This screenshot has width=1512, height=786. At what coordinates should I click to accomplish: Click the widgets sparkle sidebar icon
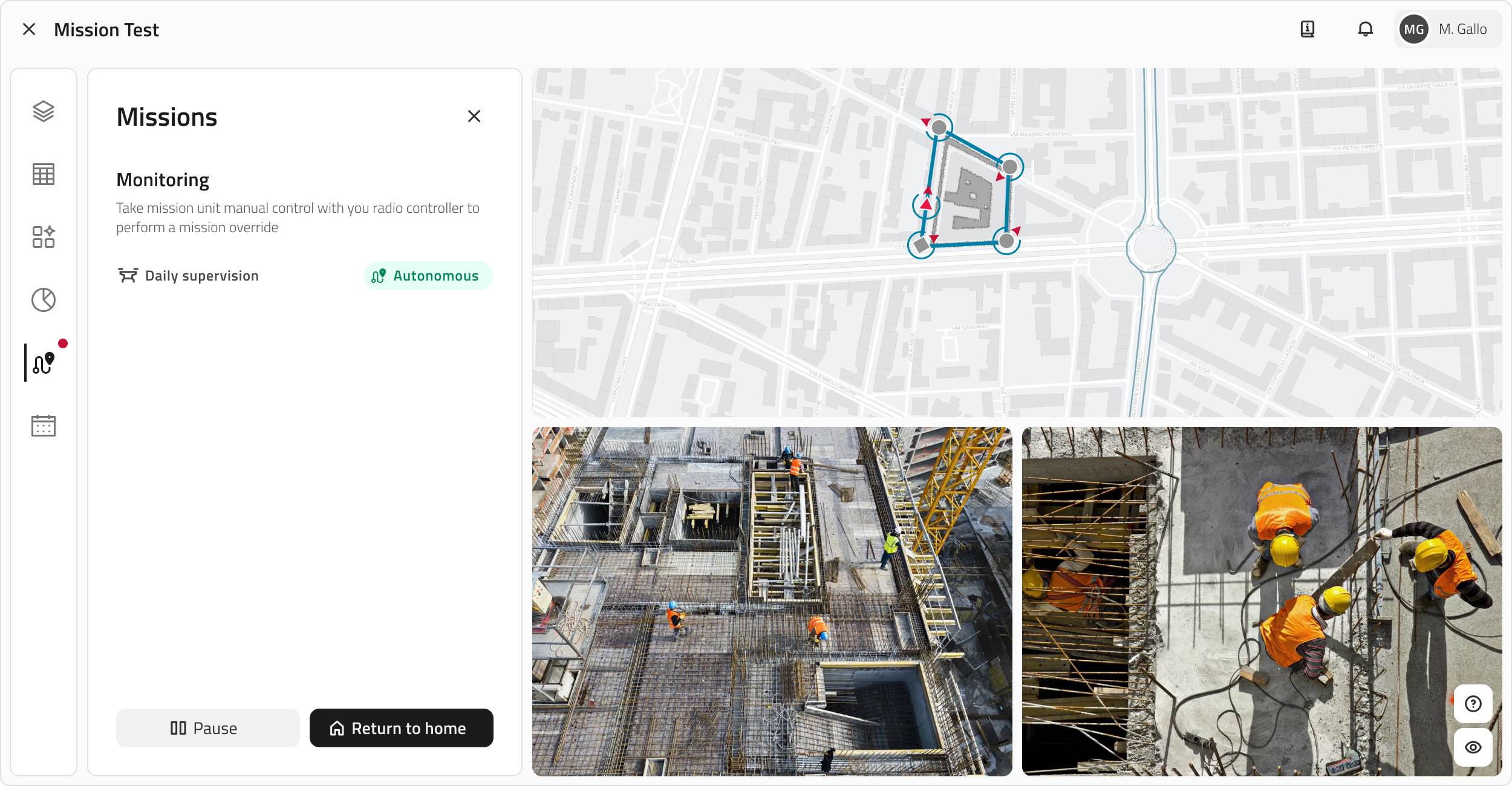click(44, 237)
